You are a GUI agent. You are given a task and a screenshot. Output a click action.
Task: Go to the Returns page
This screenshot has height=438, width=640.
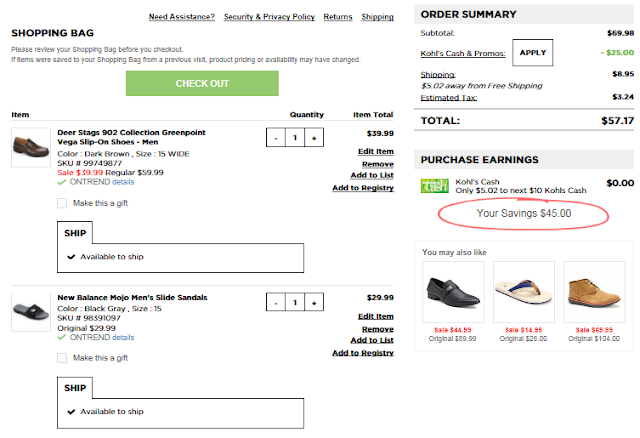(338, 17)
